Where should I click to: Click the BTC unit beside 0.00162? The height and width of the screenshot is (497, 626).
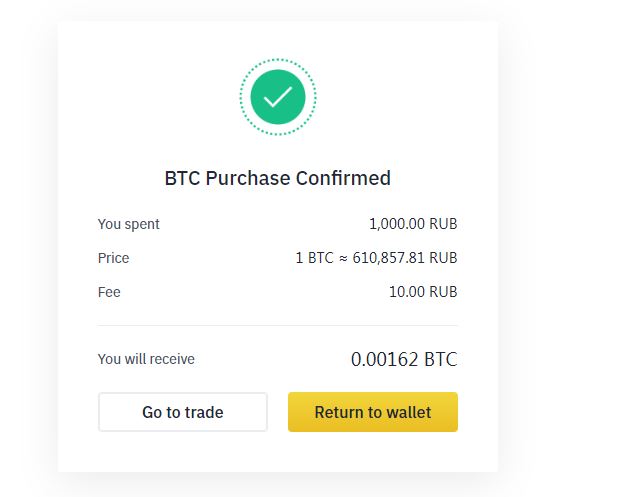tap(441, 359)
